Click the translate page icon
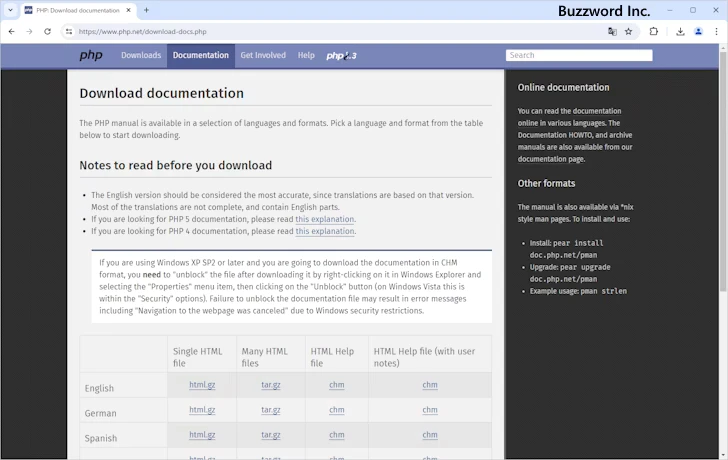The width and height of the screenshot is (728, 460). pos(612,32)
